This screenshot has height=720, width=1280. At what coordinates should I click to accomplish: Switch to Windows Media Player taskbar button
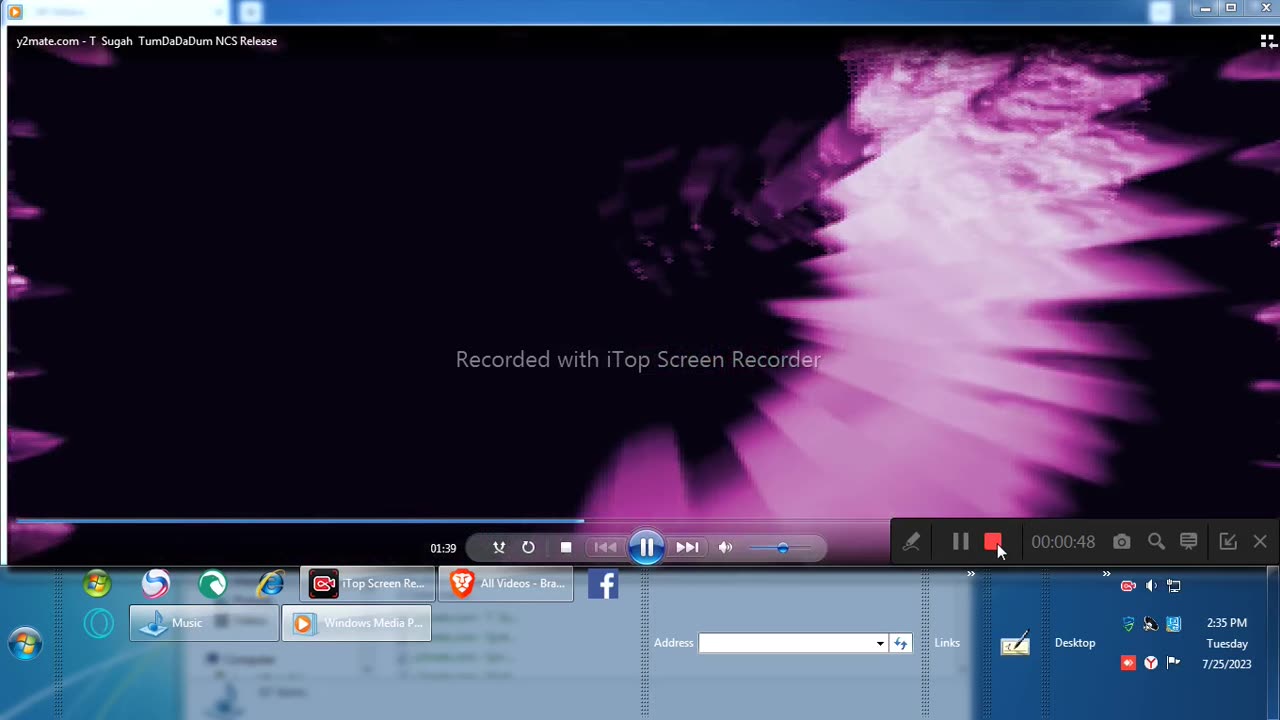pyautogui.click(x=357, y=623)
